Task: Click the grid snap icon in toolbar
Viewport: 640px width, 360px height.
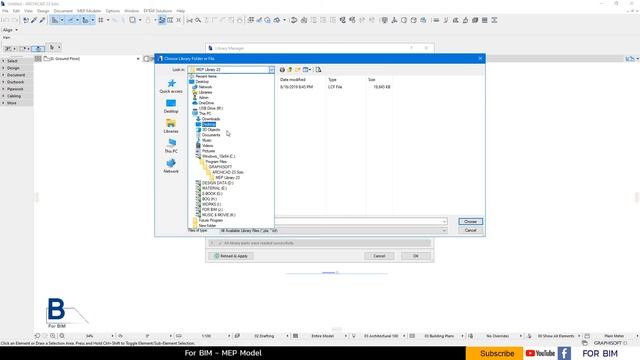Action: [x=100, y=20]
